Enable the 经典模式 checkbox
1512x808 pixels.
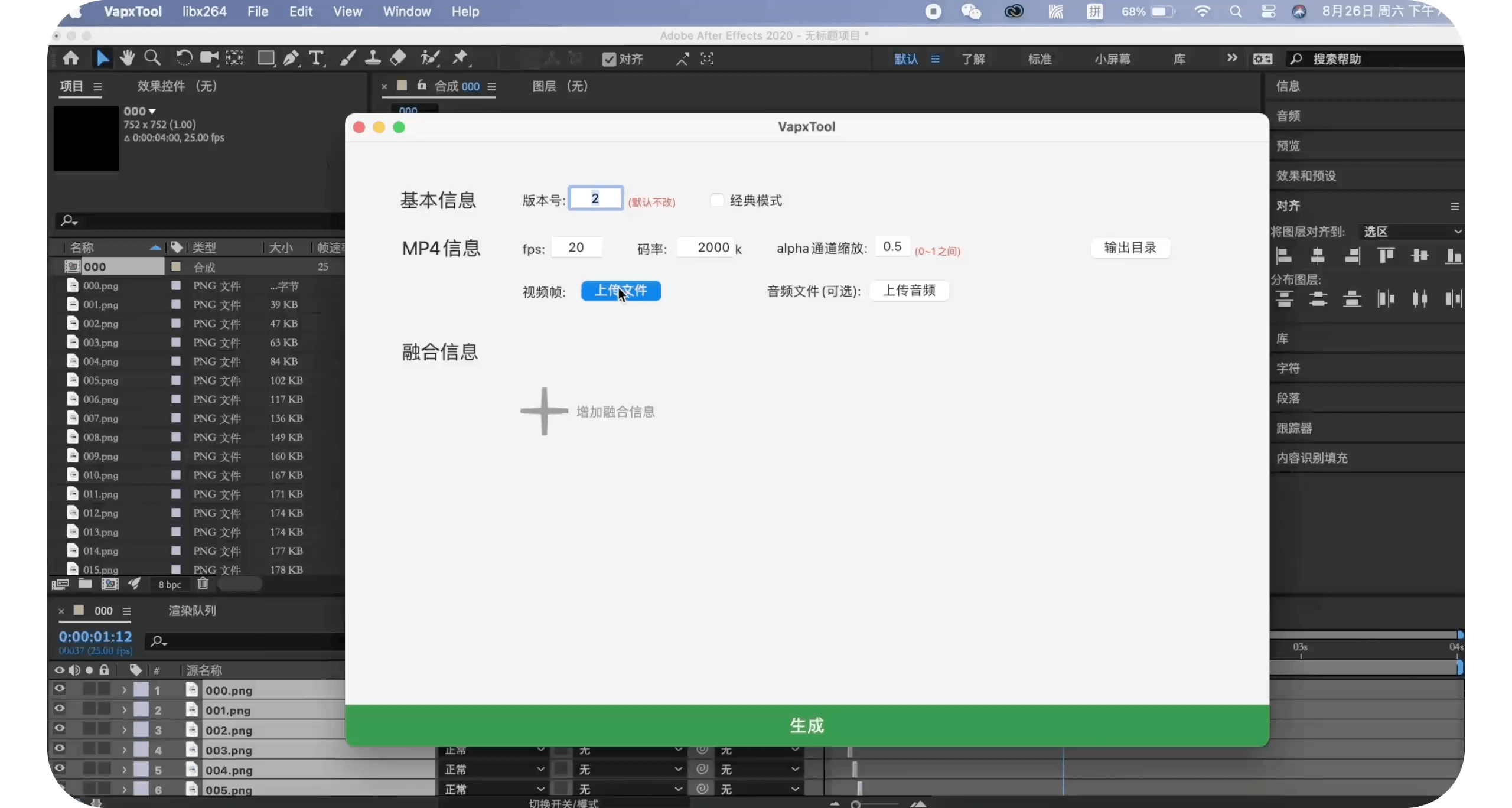716,200
